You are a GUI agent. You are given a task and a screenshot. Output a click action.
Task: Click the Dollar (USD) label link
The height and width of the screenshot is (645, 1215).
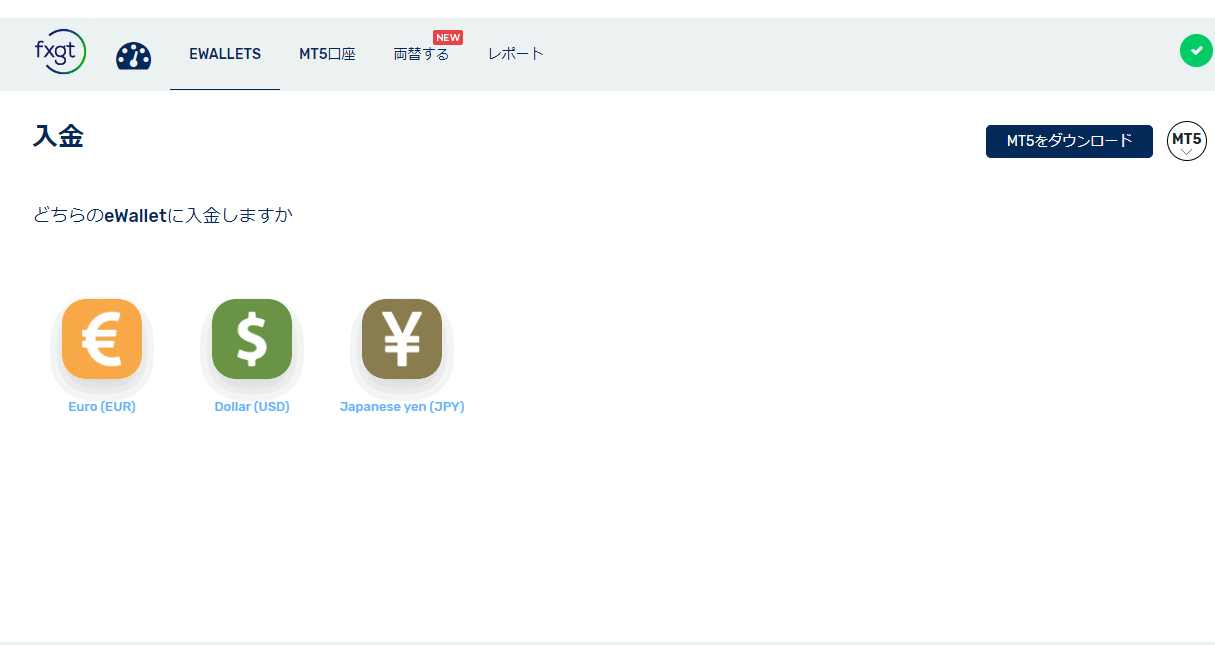[252, 407]
